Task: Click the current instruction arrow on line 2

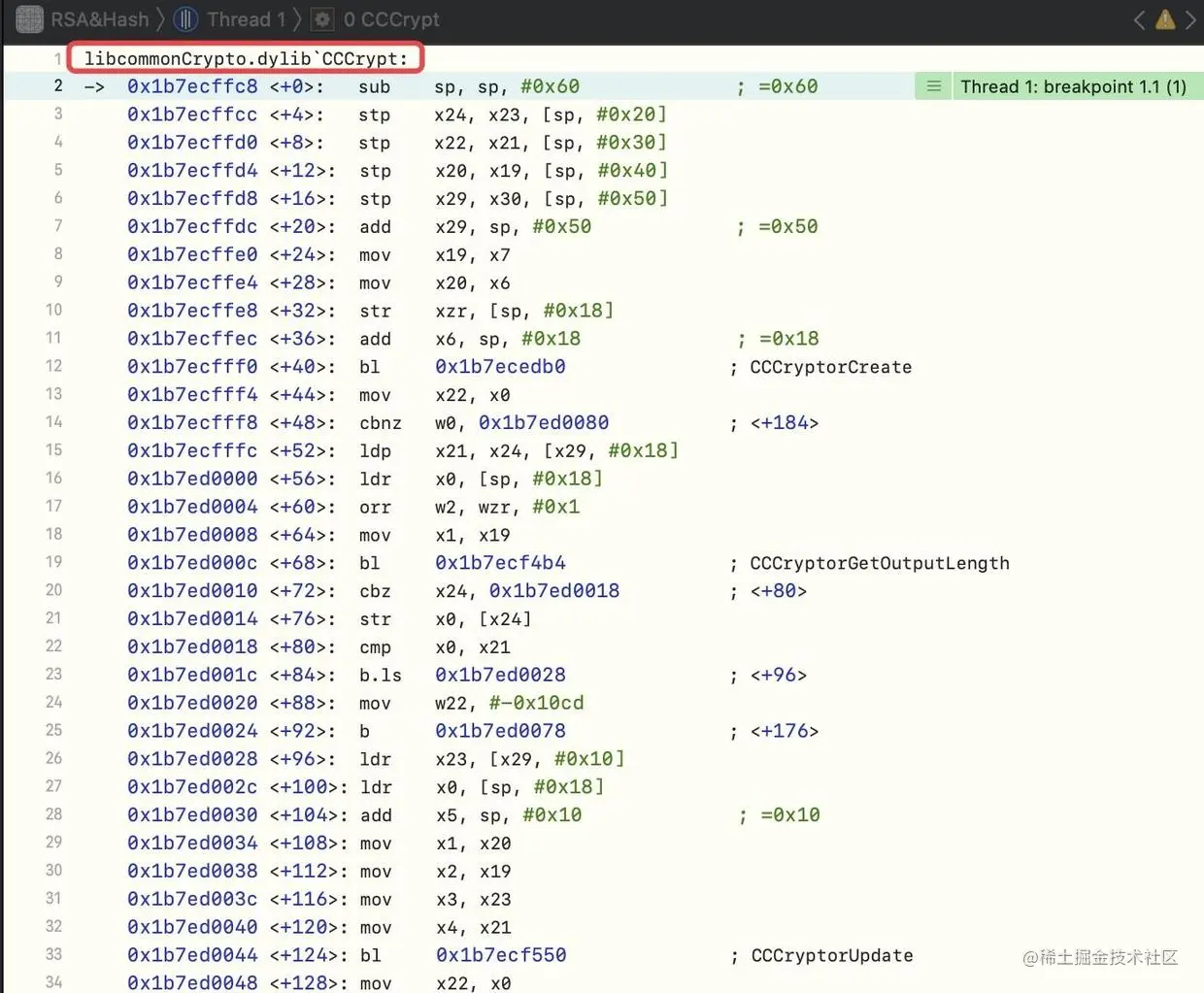Action: 94,86
